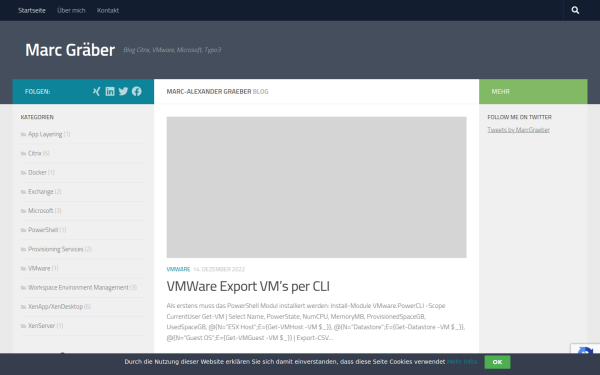Viewport: 600px width, 375px height.
Task: Open the VMware sidebar category
Action: point(39,268)
